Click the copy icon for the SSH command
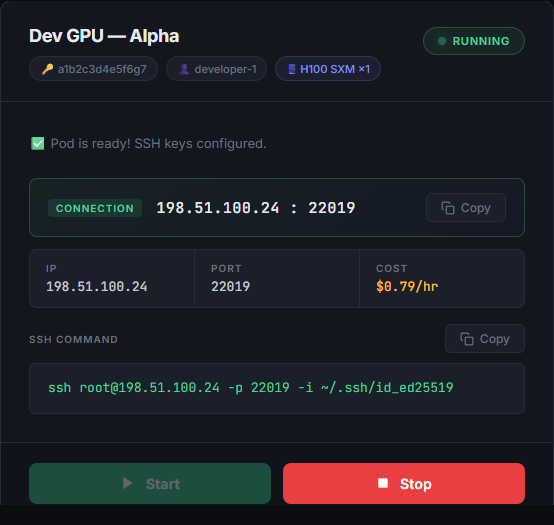Screen dimensions: 554x525 [x=467, y=339]
